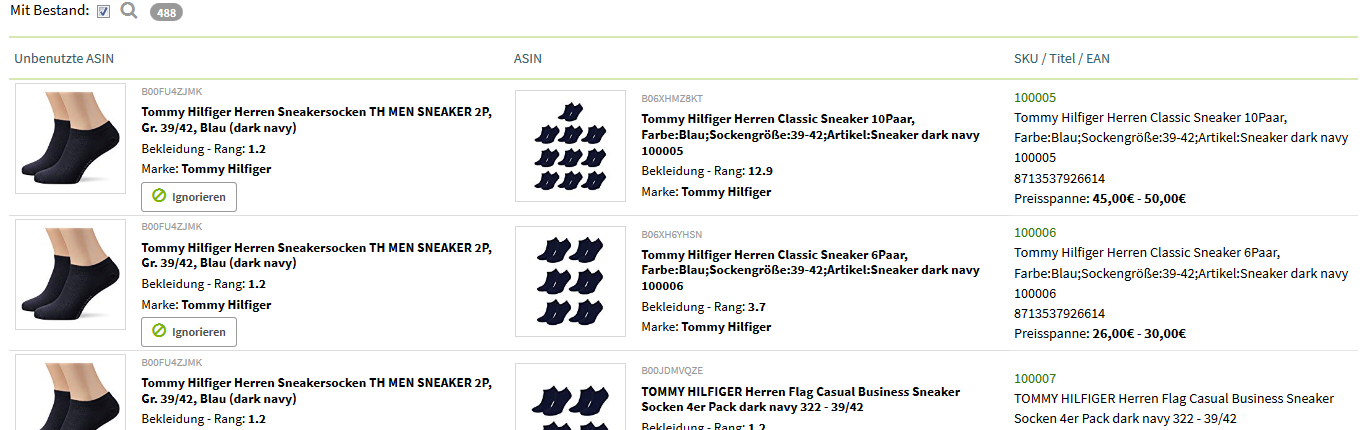1369x430 pixels.
Task: Click ASIN code B00JDMVQZE
Action: coord(672,370)
